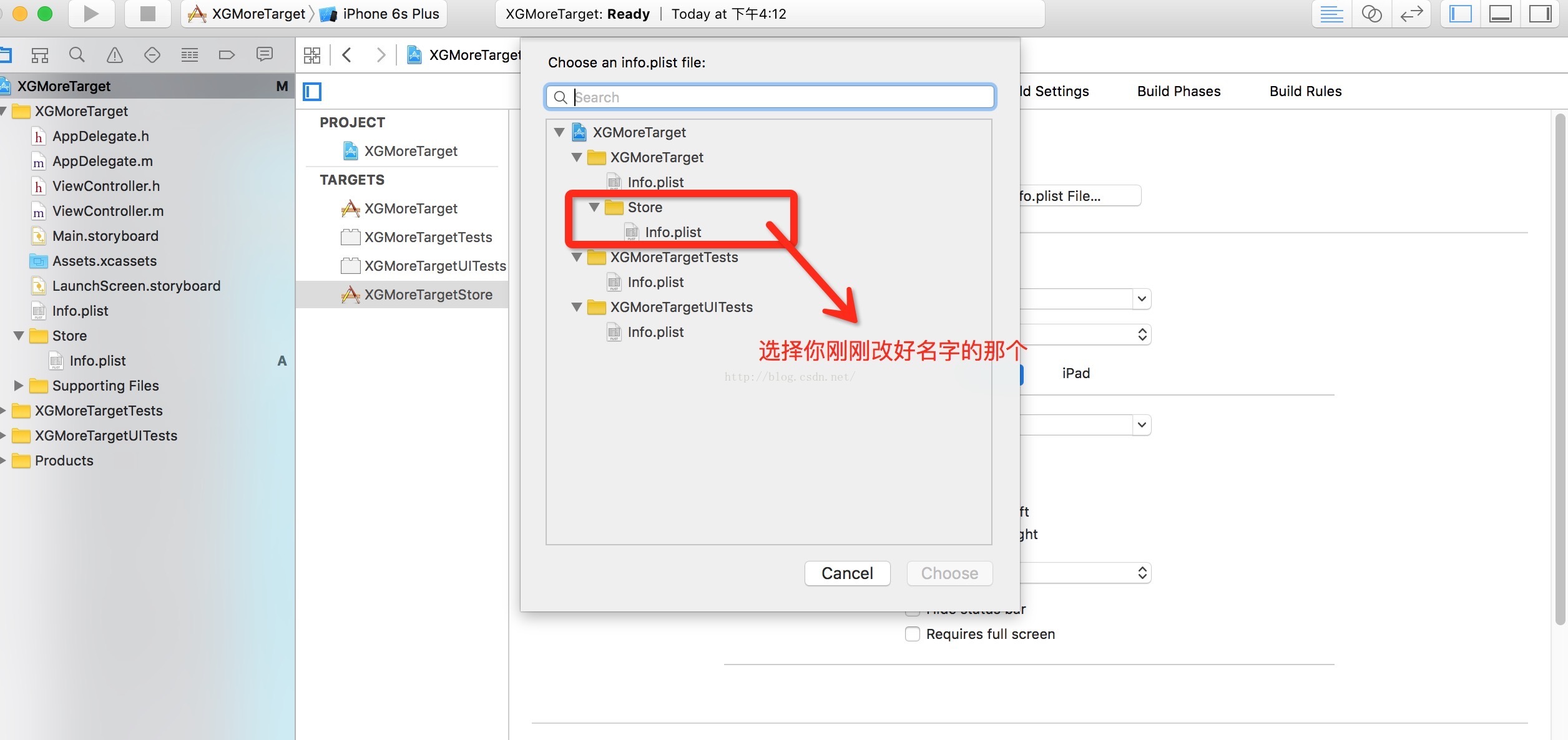Show the version editor

pos(1411,14)
